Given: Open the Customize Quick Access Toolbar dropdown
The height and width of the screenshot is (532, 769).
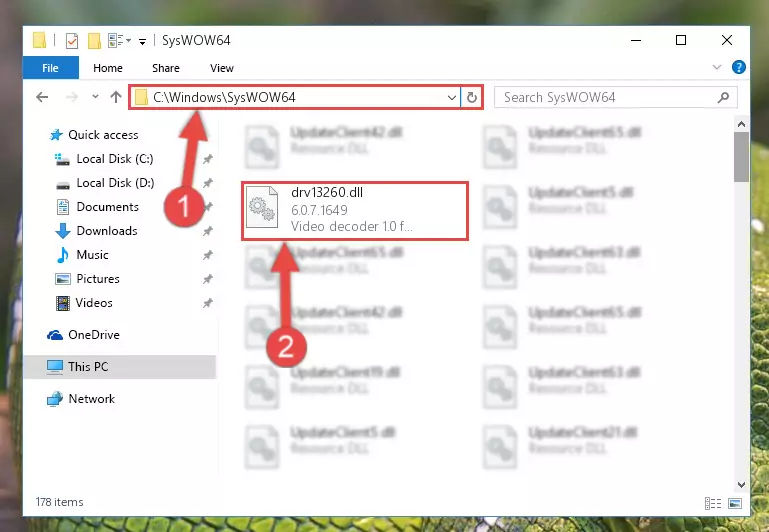Looking at the screenshot, I should tap(142, 42).
